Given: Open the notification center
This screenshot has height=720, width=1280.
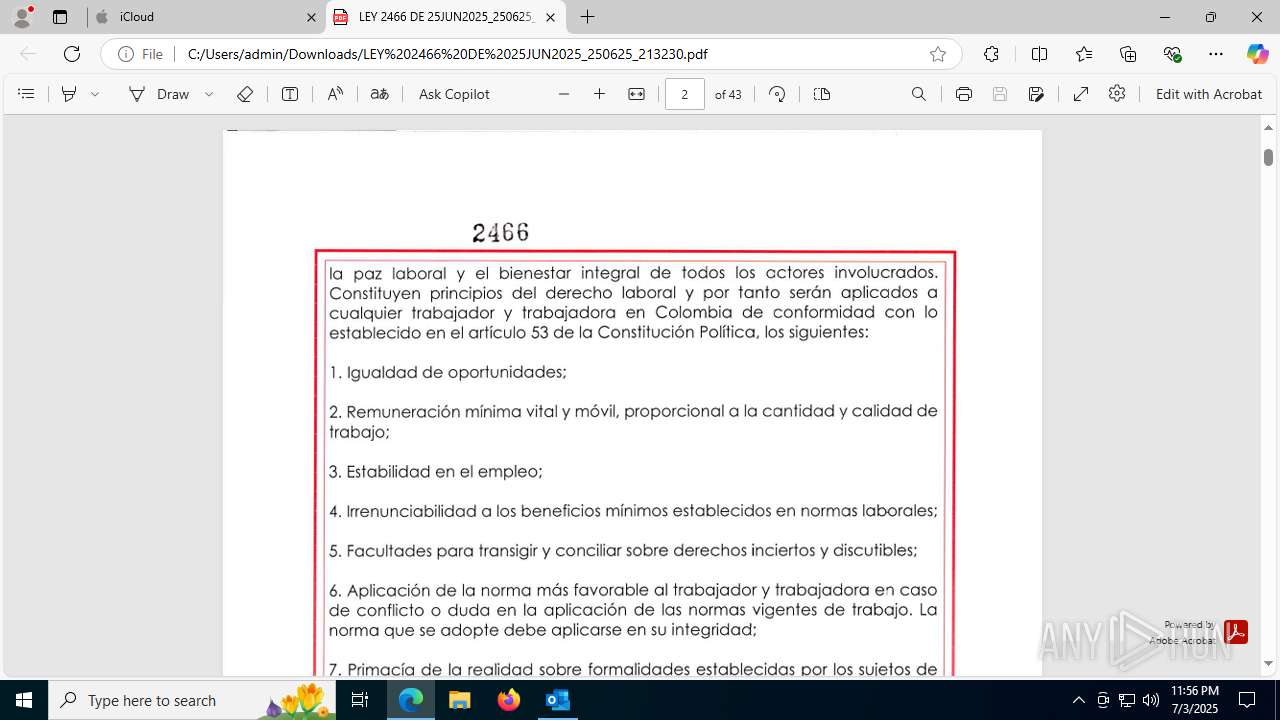Looking at the screenshot, I should coord(1247,700).
